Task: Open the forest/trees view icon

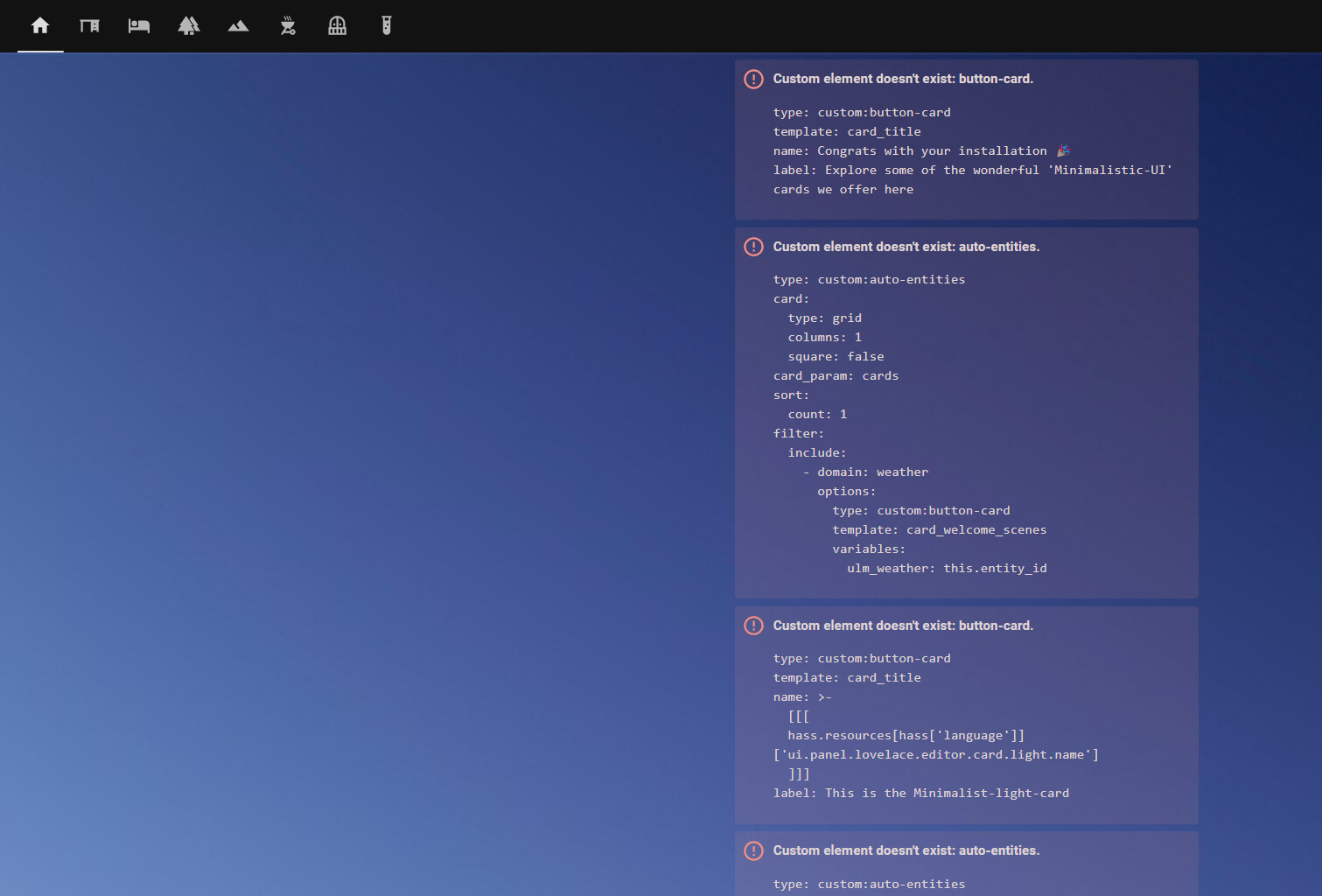Action: tap(189, 26)
